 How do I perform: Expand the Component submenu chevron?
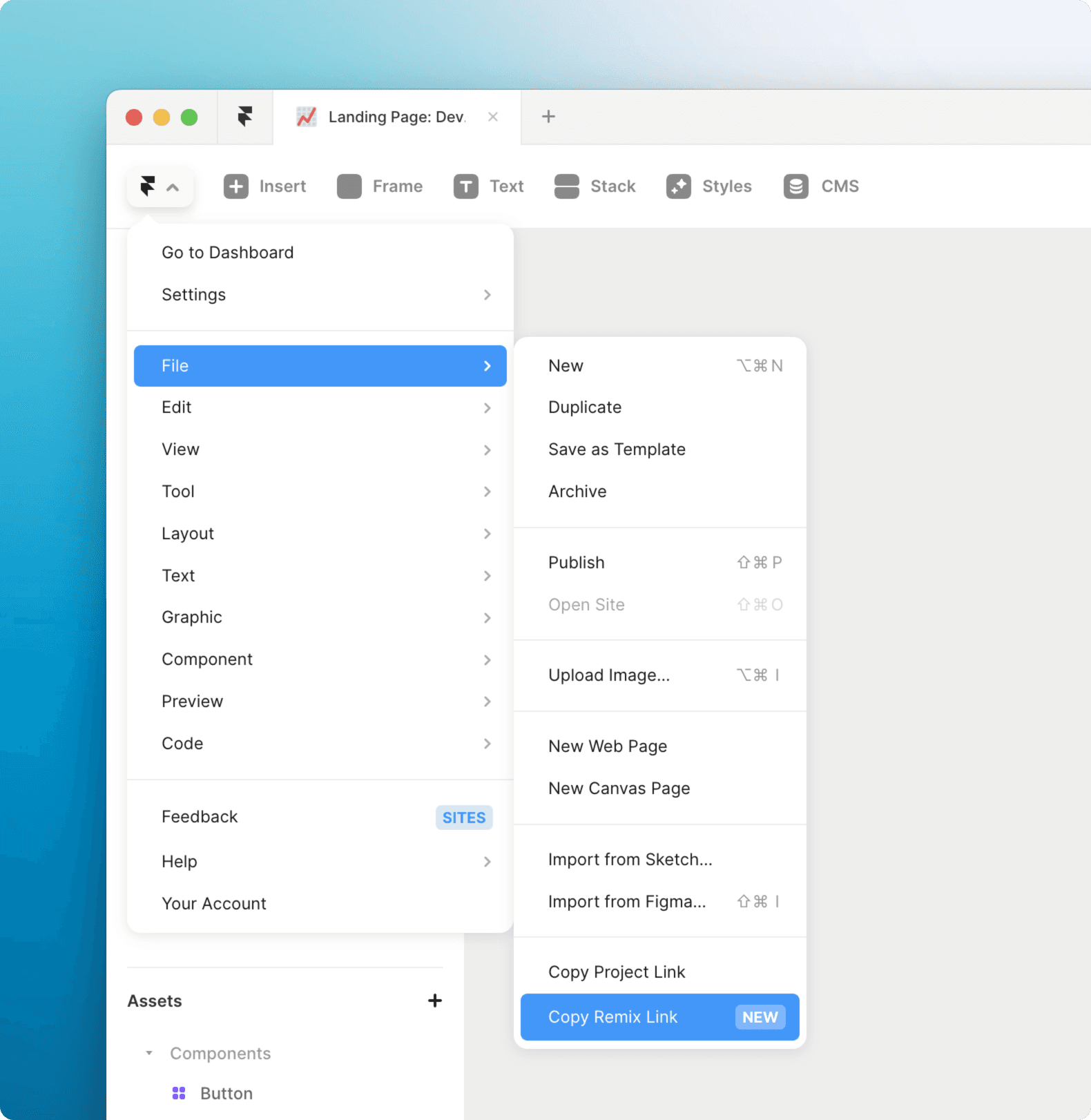(487, 659)
